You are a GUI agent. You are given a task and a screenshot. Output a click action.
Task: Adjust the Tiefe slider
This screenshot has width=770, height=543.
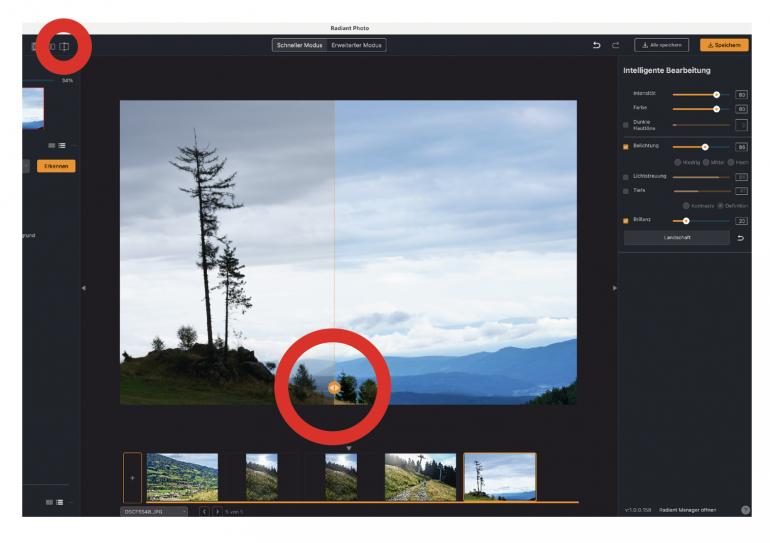point(701,191)
